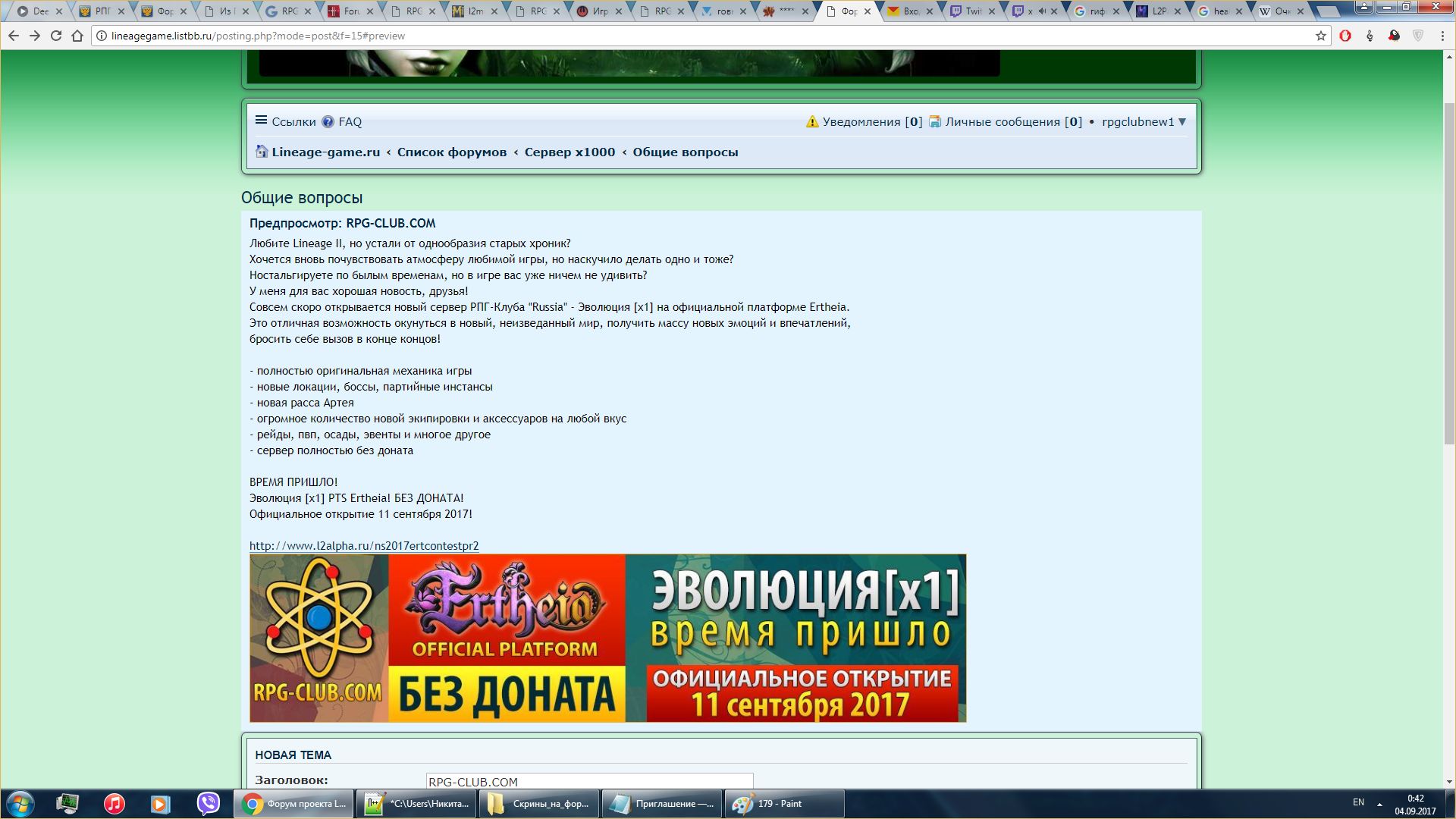Click the EN language indicator
Image resolution: width=1456 pixels, height=819 pixels.
pyautogui.click(x=1358, y=802)
